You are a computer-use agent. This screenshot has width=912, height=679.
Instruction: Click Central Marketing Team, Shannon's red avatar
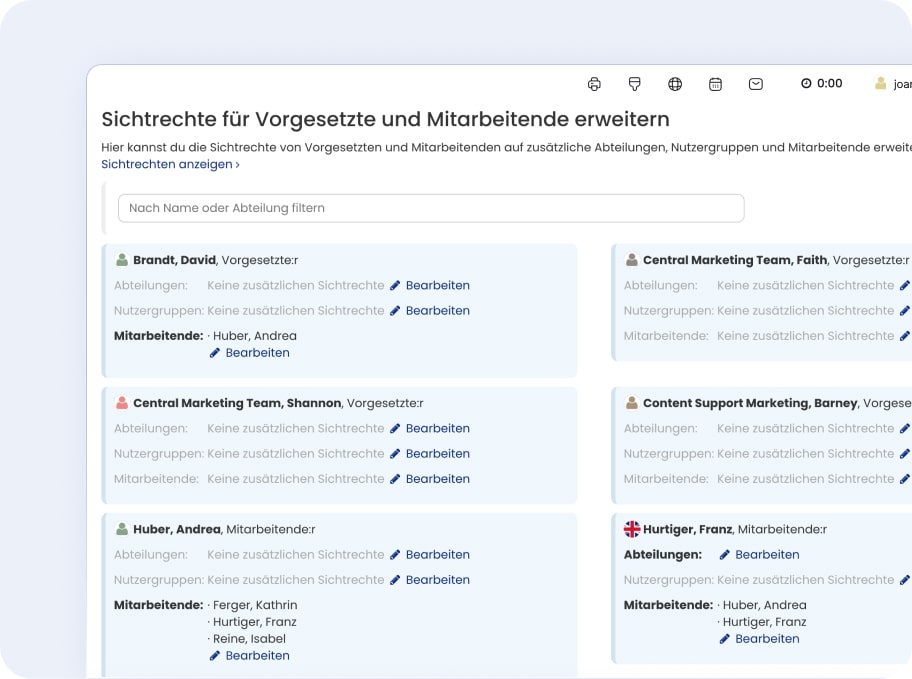point(122,403)
